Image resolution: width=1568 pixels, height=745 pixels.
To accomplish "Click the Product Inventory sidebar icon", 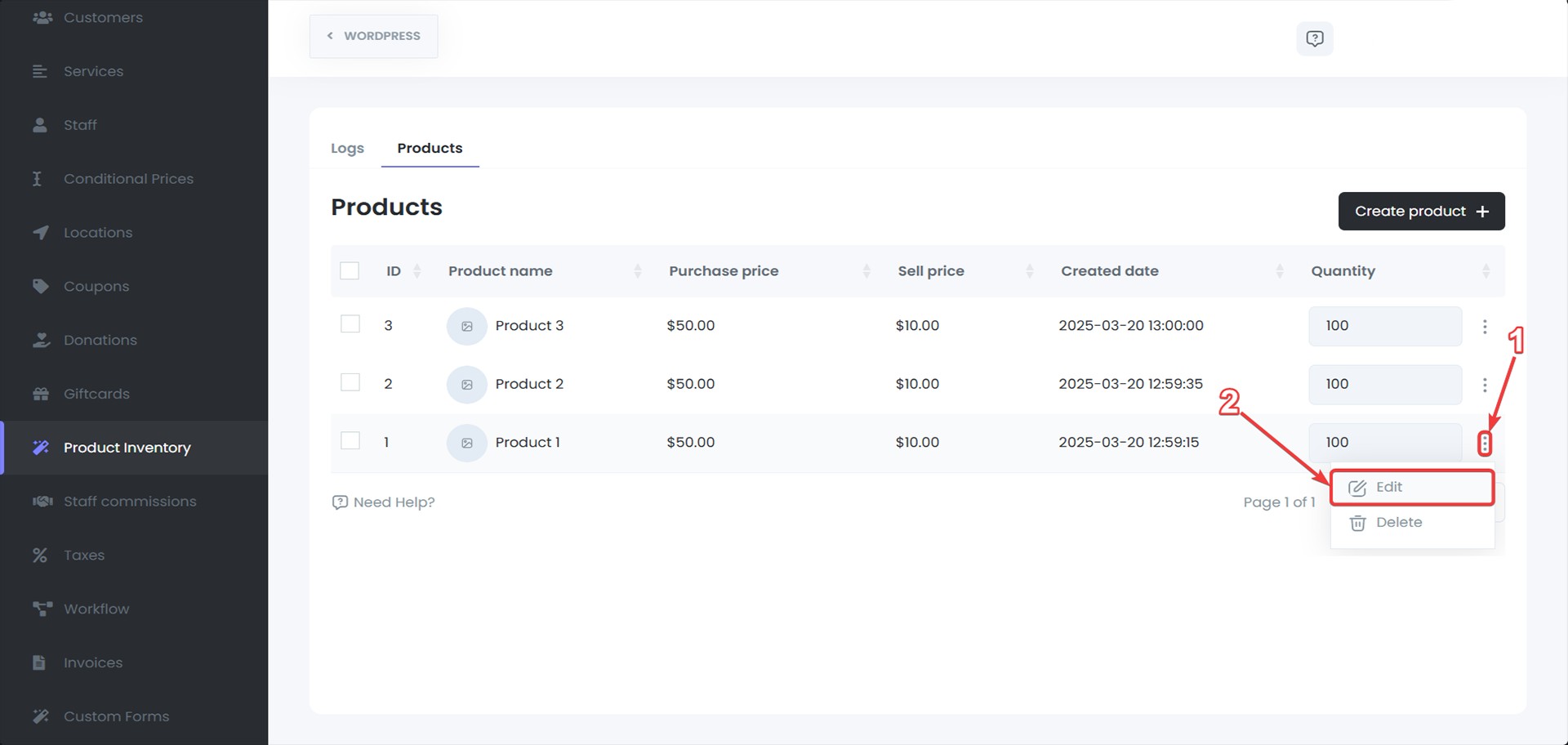I will [x=41, y=447].
